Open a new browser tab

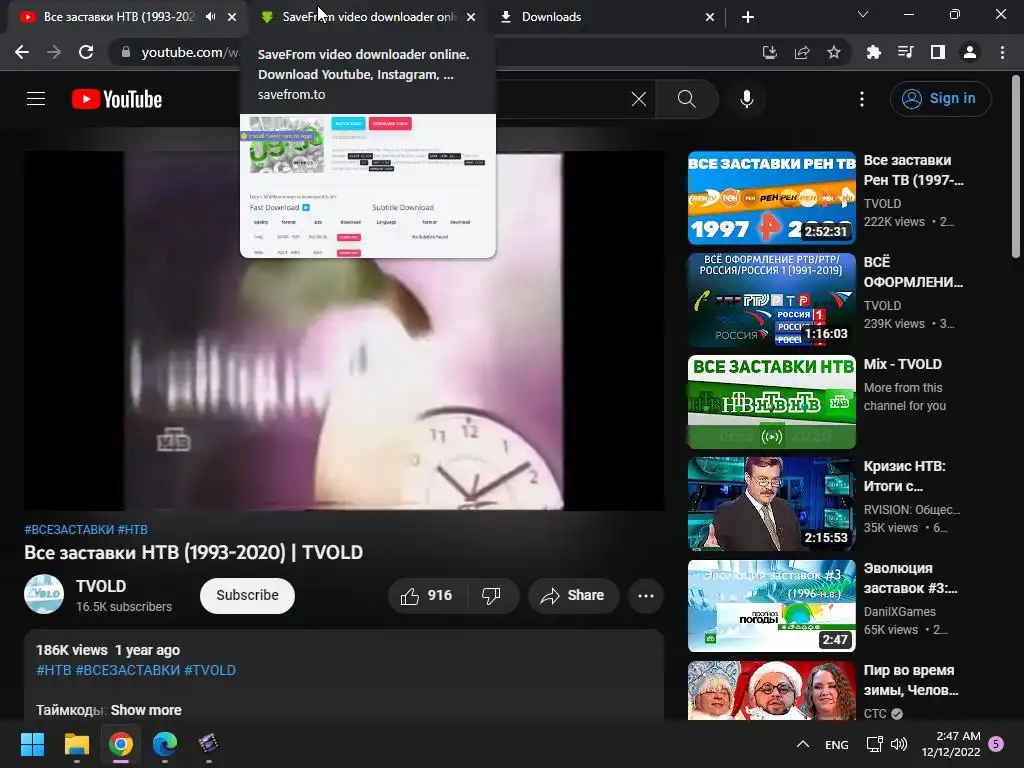pyautogui.click(x=748, y=17)
